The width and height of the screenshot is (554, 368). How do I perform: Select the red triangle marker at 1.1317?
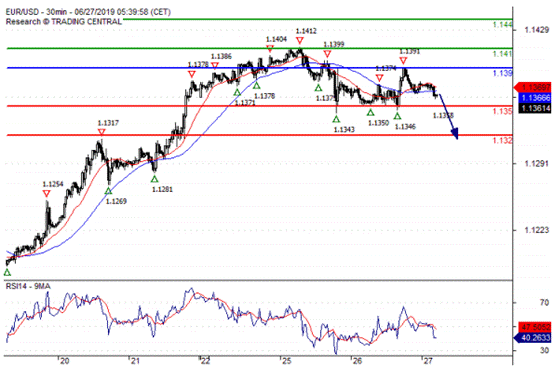[x=101, y=132]
